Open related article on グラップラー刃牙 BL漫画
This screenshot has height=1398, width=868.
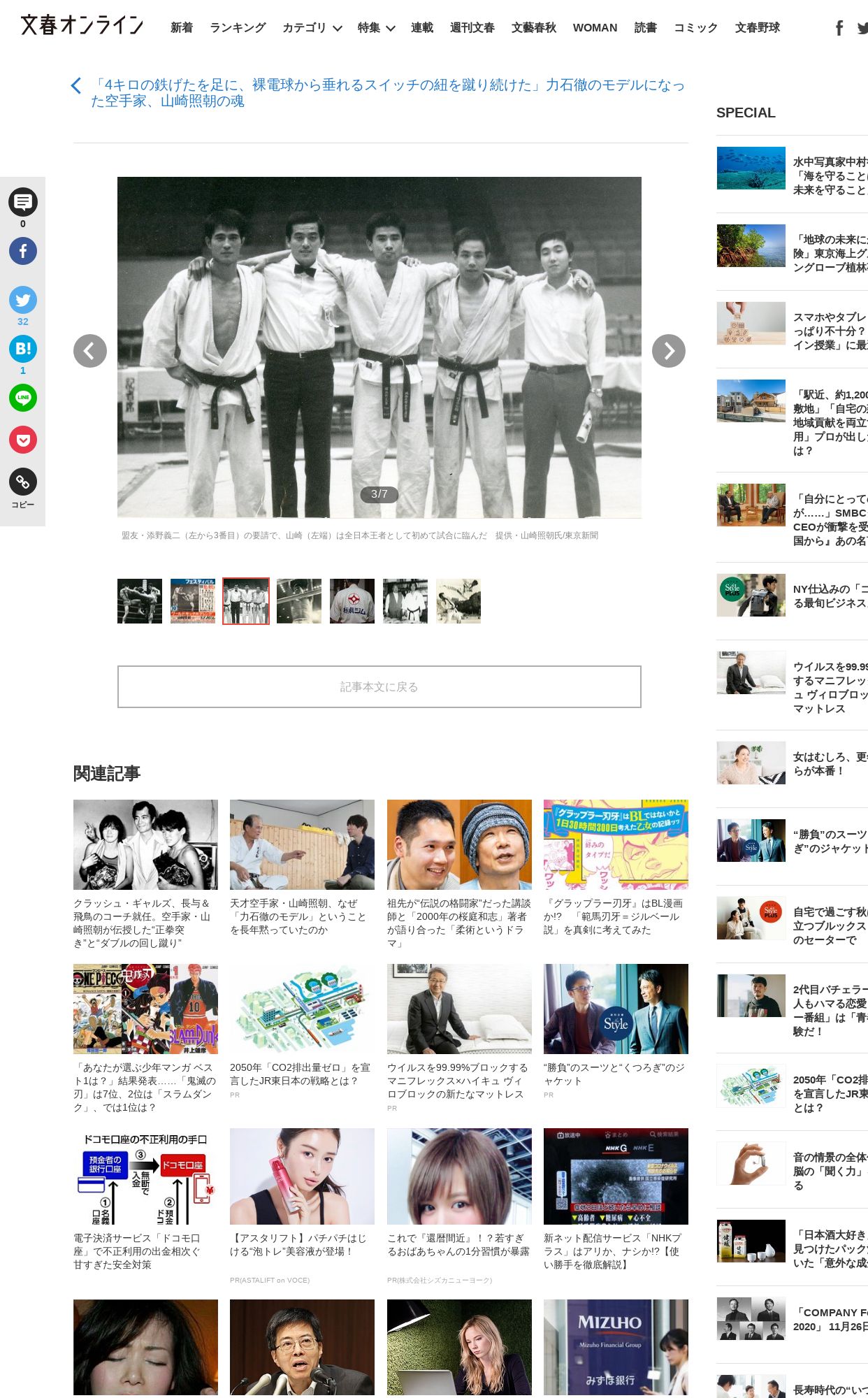(x=616, y=868)
